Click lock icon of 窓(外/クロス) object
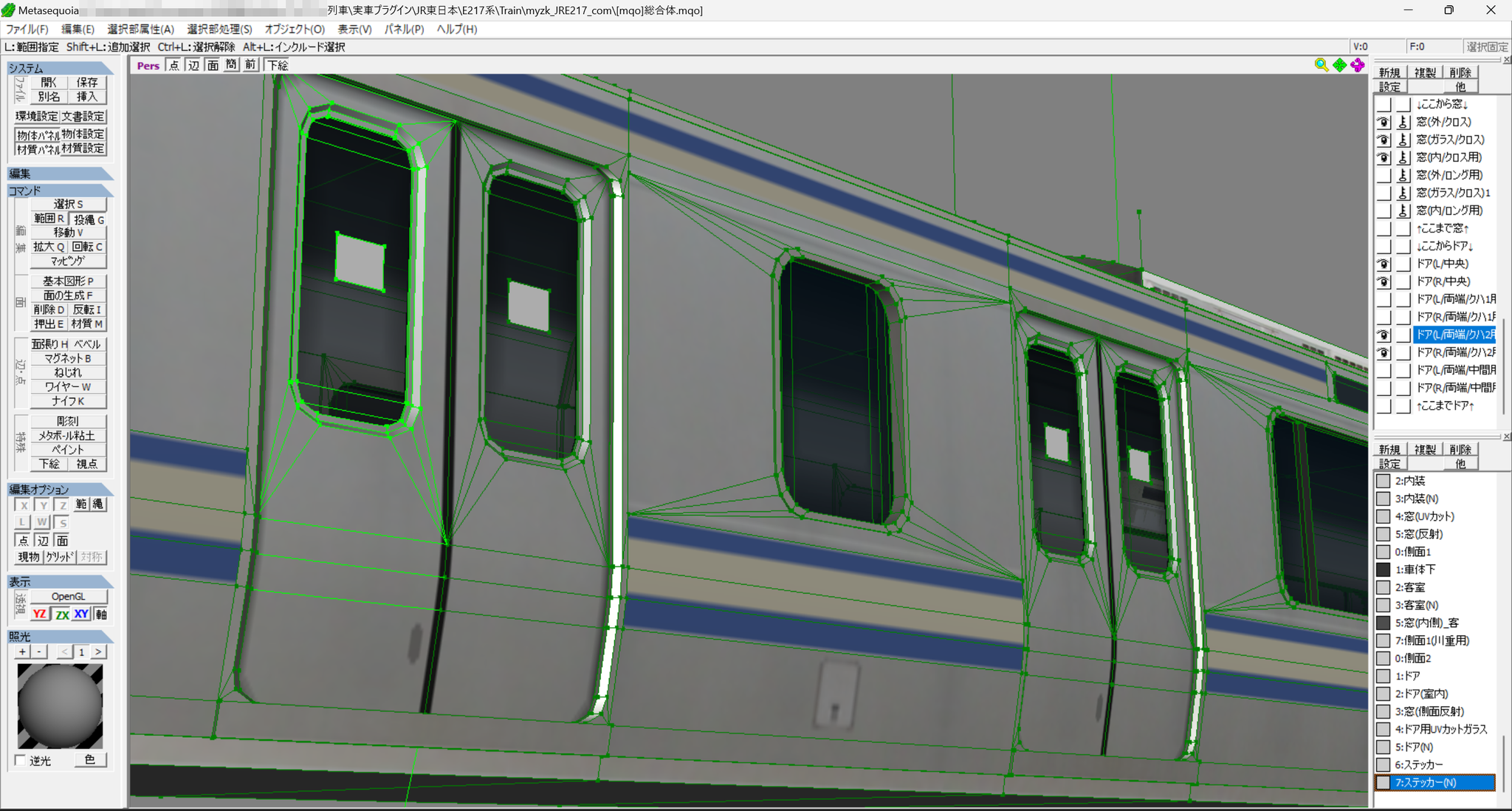Image resolution: width=1512 pixels, height=811 pixels. 1403,122
